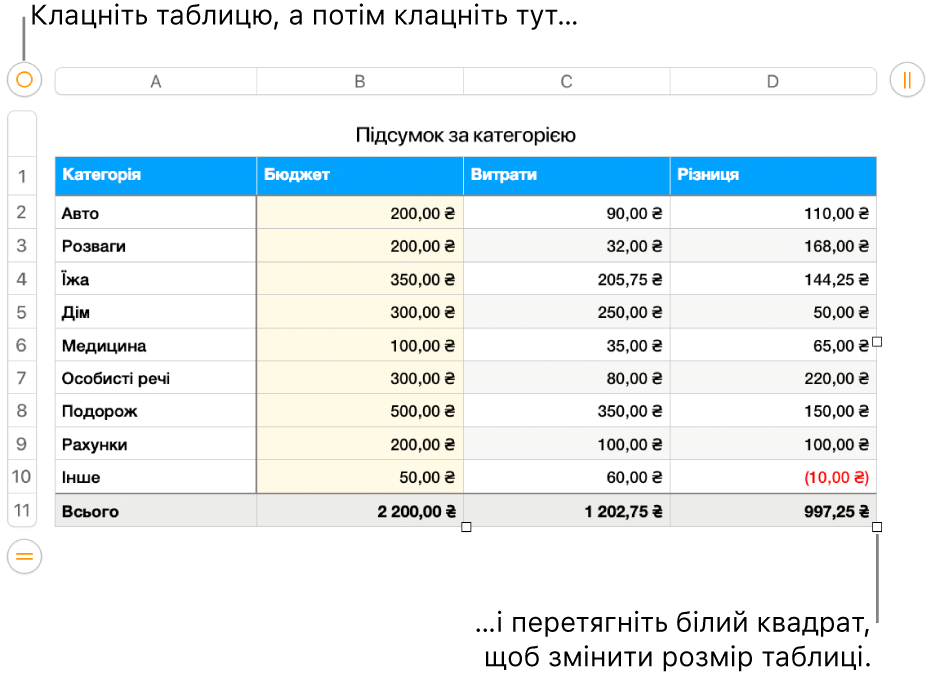Click the 1 202,75 ₴ total expenses cell
The height and width of the screenshot is (678, 931).
[566, 511]
